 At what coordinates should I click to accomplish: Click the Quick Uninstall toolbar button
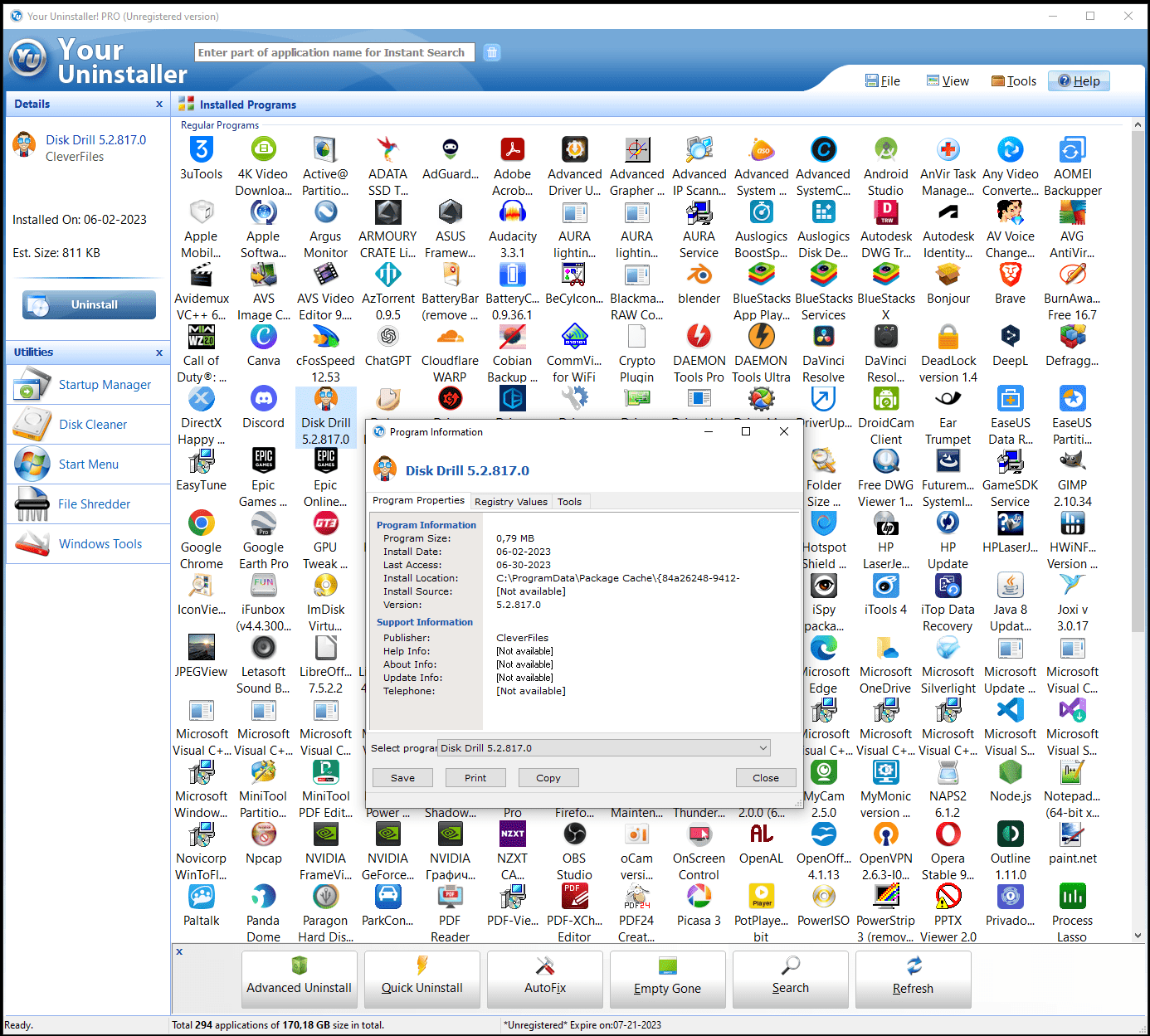(x=422, y=979)
